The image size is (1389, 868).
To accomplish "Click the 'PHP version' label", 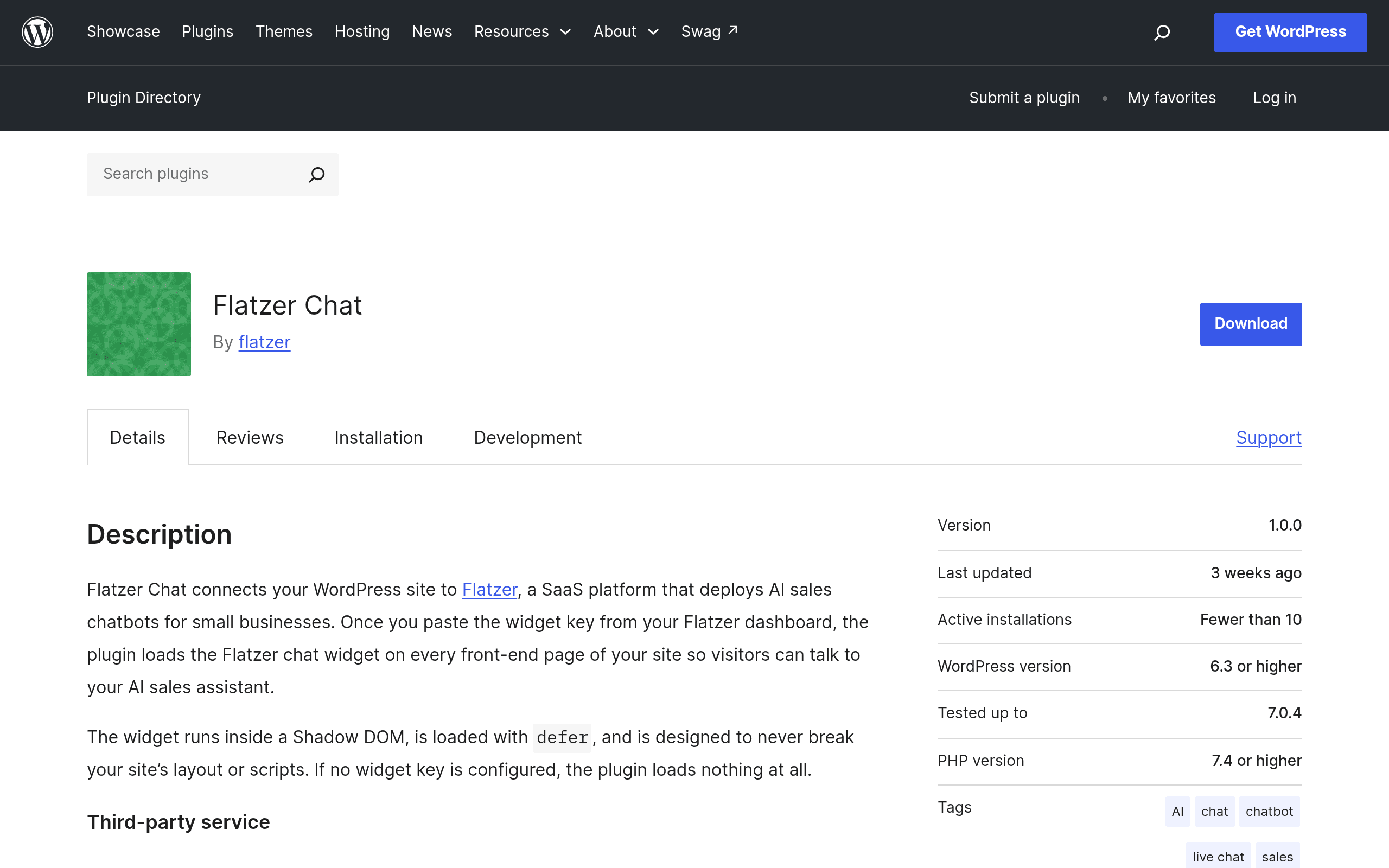I will 981,761.
